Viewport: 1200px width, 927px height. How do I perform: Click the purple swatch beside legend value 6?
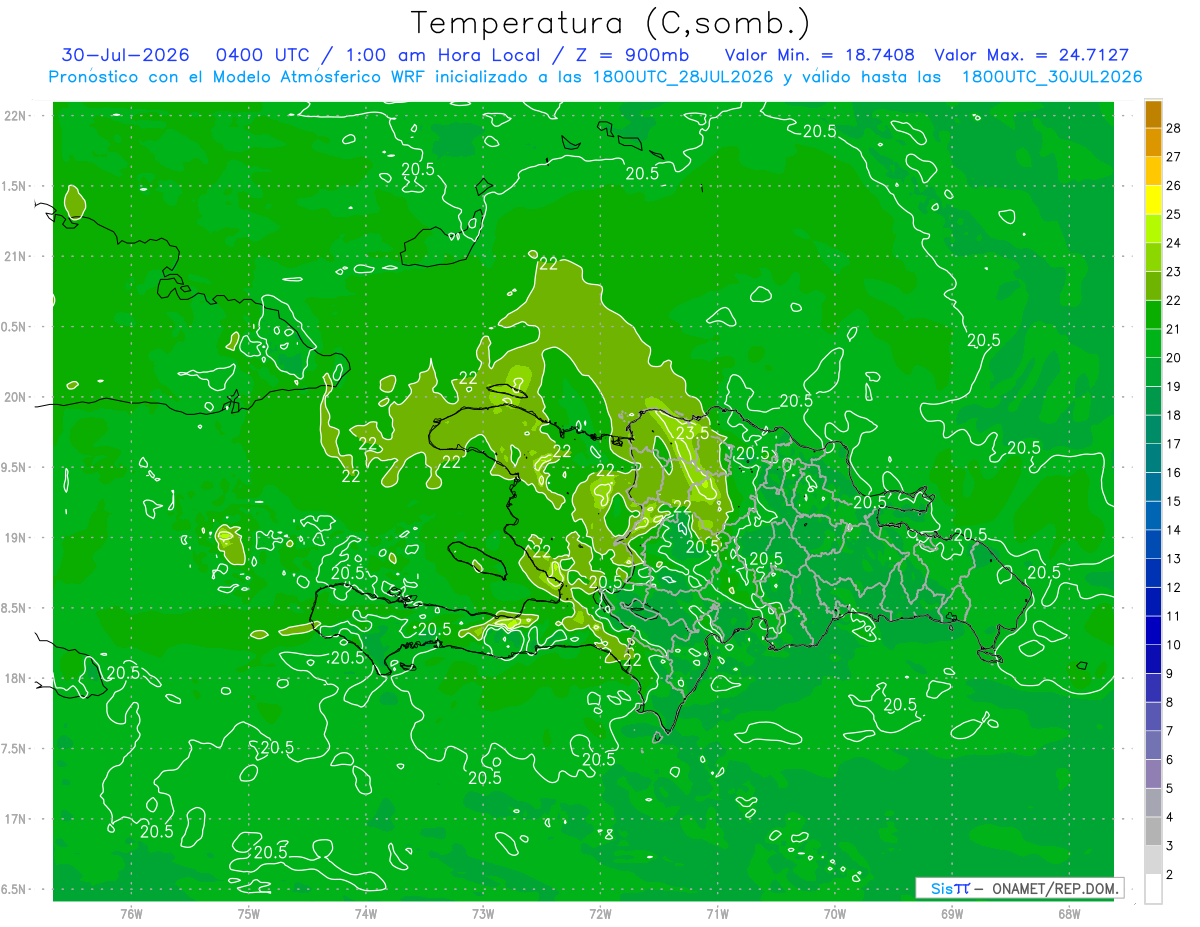pos(1154,774)
